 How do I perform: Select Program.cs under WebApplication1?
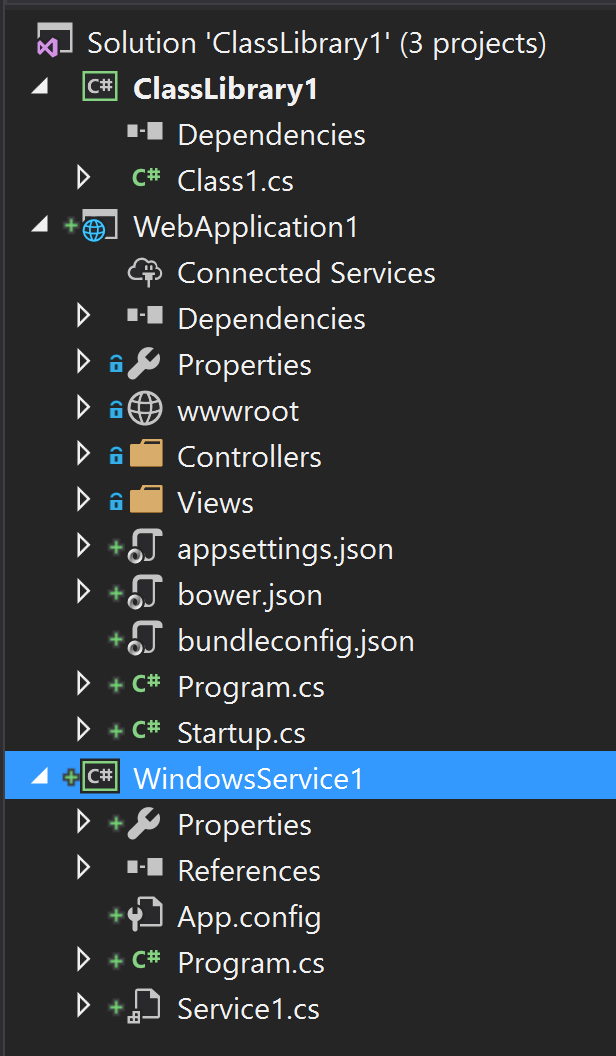coord(250,686)
